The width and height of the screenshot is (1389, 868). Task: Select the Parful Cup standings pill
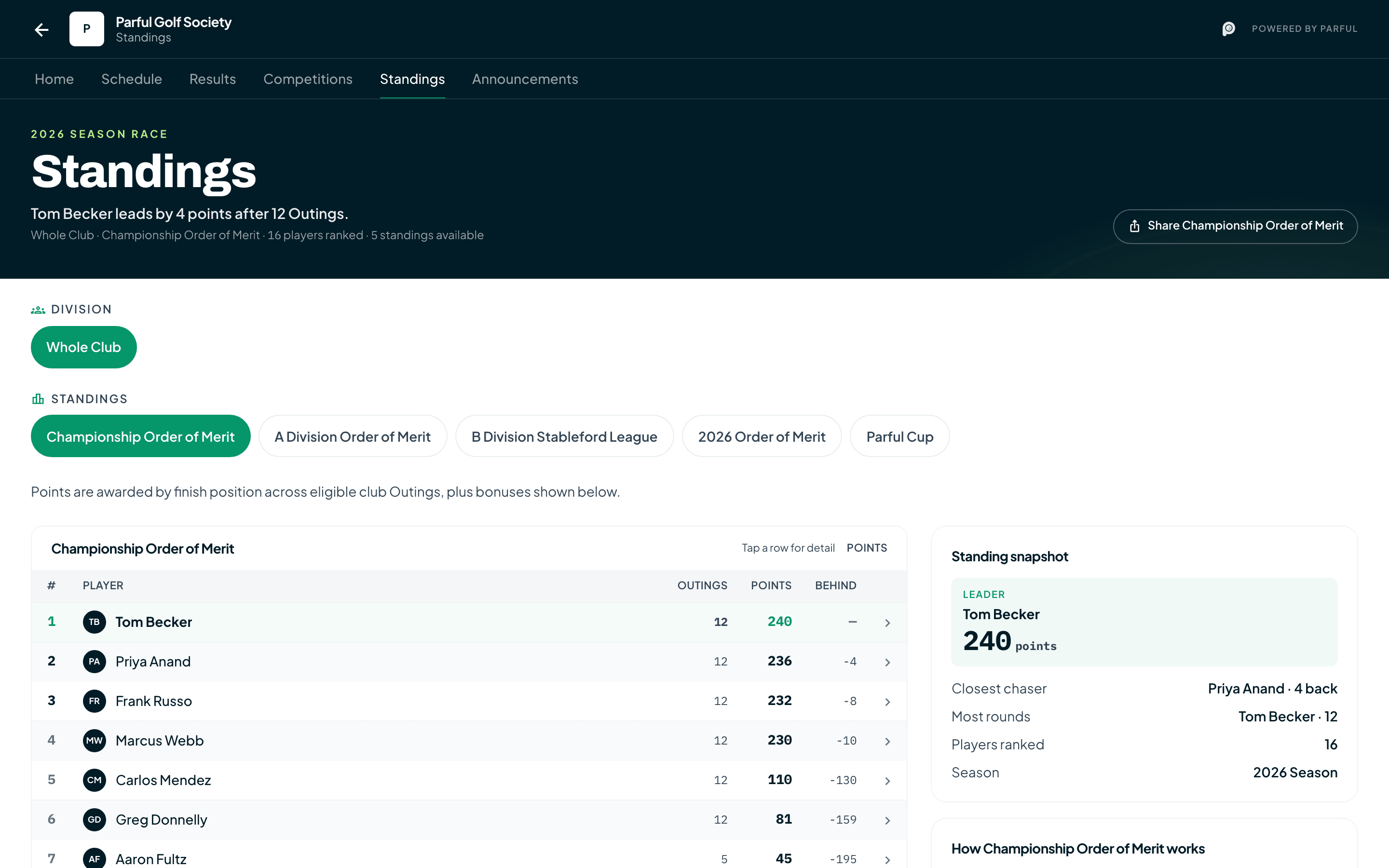tap(899, 437)
